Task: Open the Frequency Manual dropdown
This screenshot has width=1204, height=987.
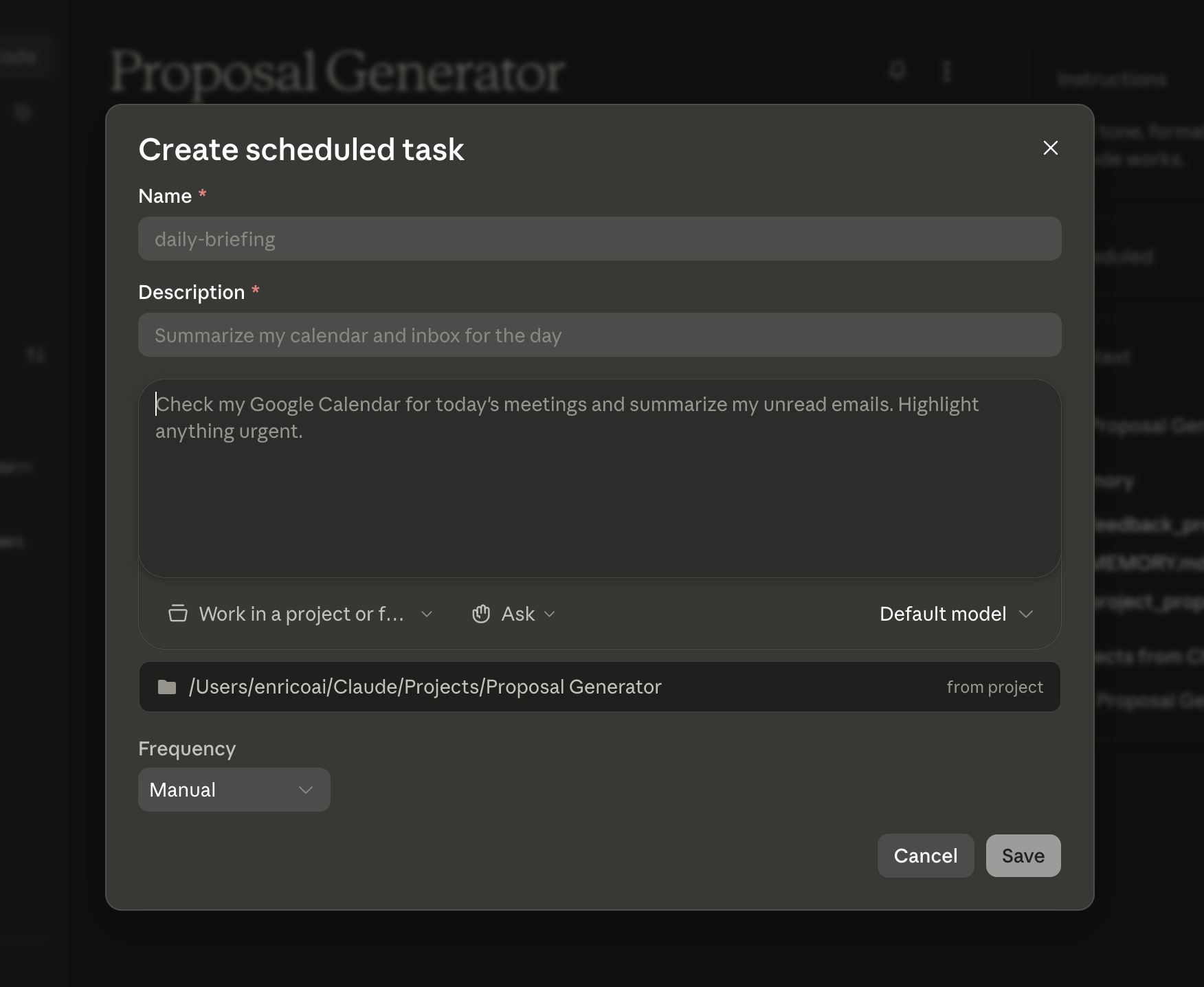Action: tap(234, 790)
